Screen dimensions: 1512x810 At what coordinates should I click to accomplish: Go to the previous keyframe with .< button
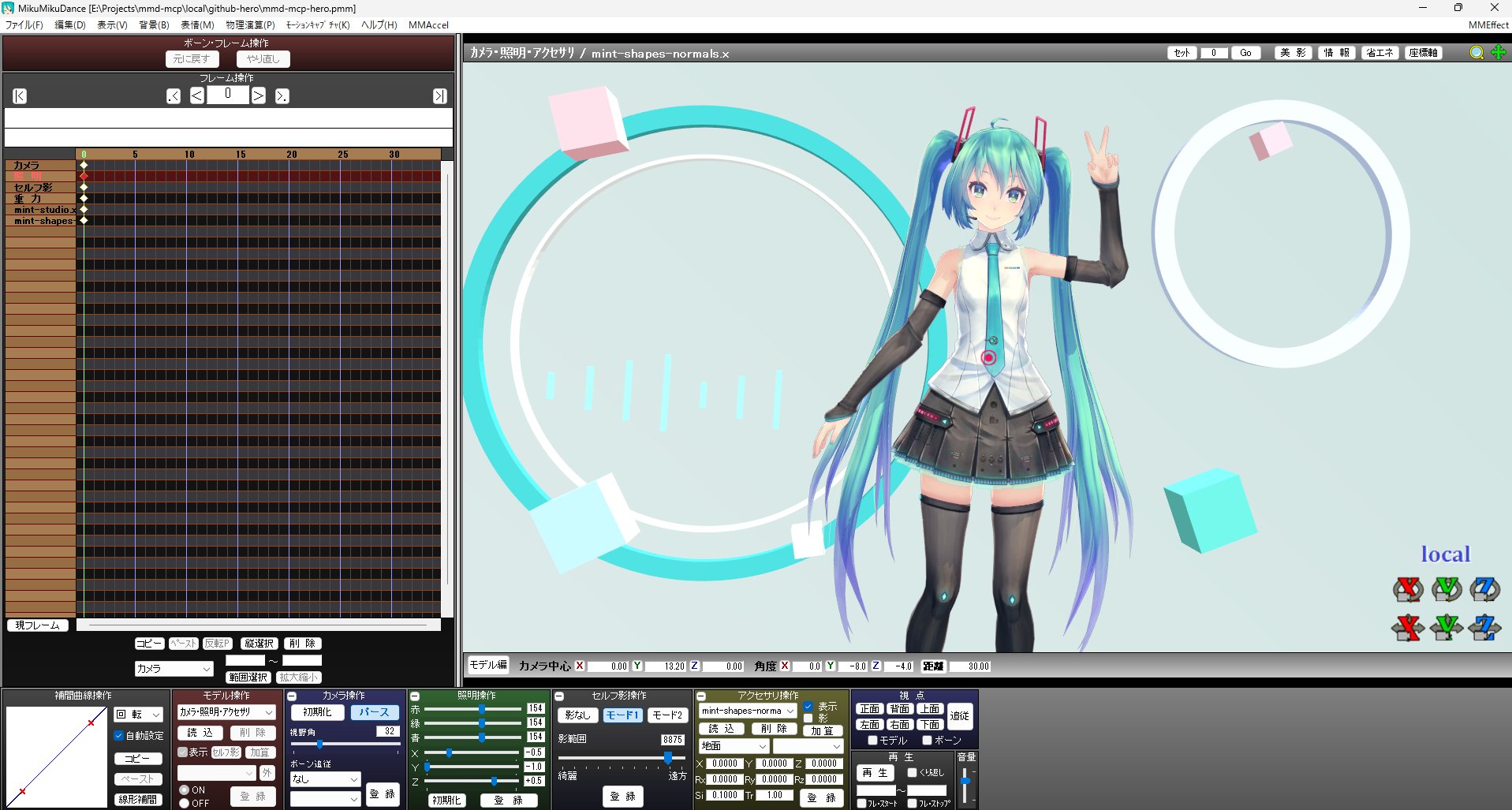coord(174,96)
